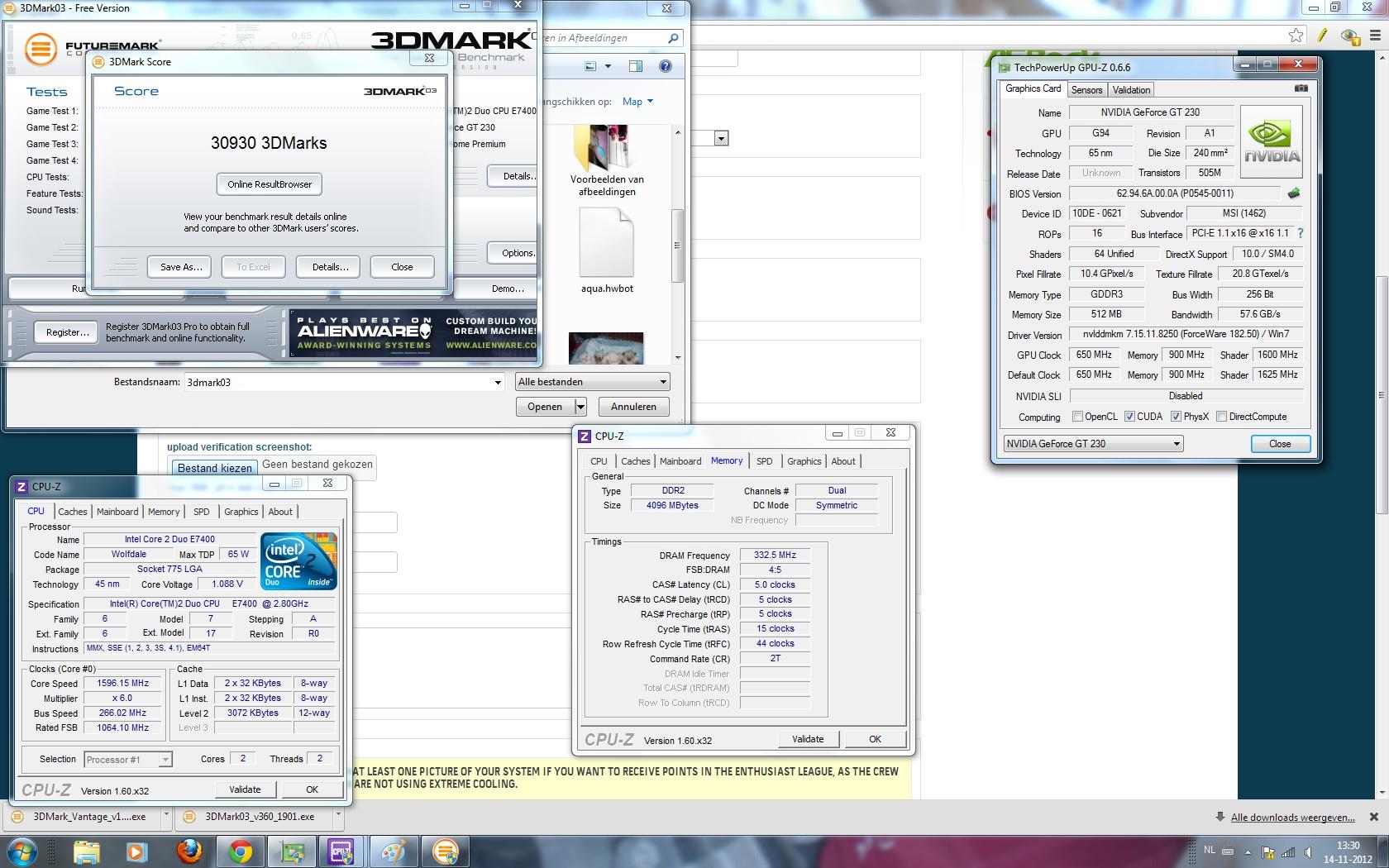Open the Windows Start menu
Image resolution: width=1389 pixels, height=868 pixels.
(x=23, y=851)
